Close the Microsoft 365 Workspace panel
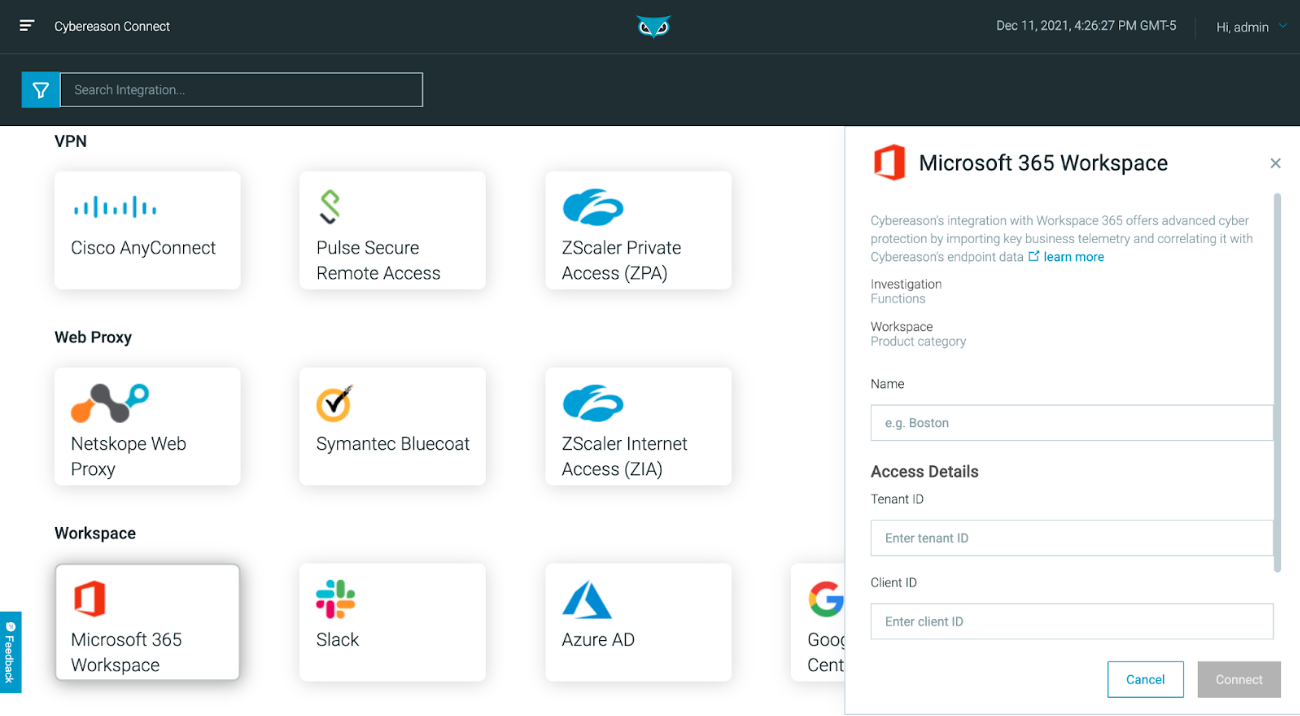Viewport: 1300px width, 716px height. pos(1275,163)
